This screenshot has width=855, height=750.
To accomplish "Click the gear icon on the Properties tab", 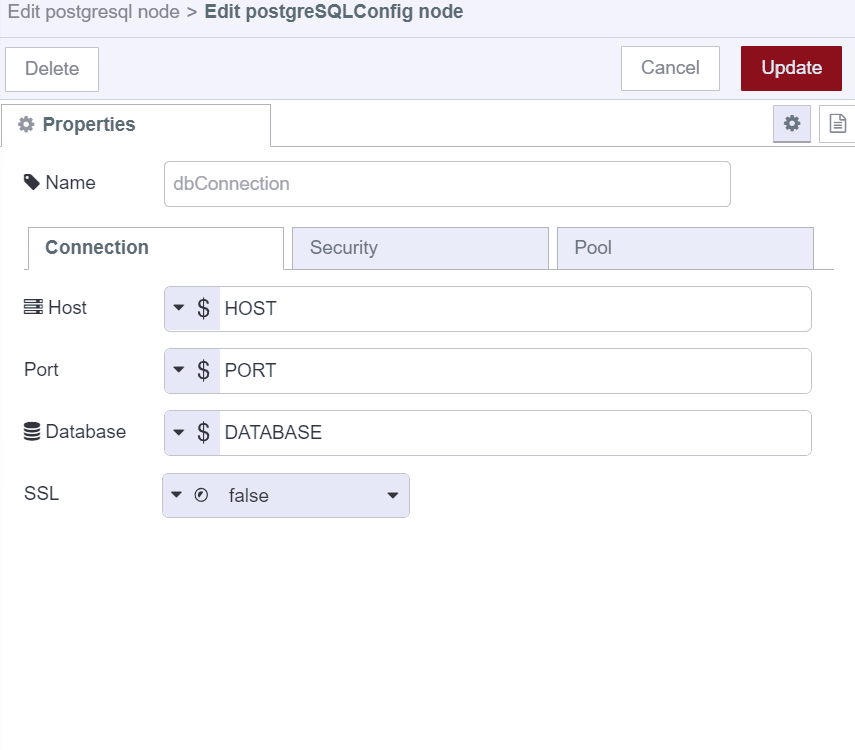I will click(x=30, y=124).
